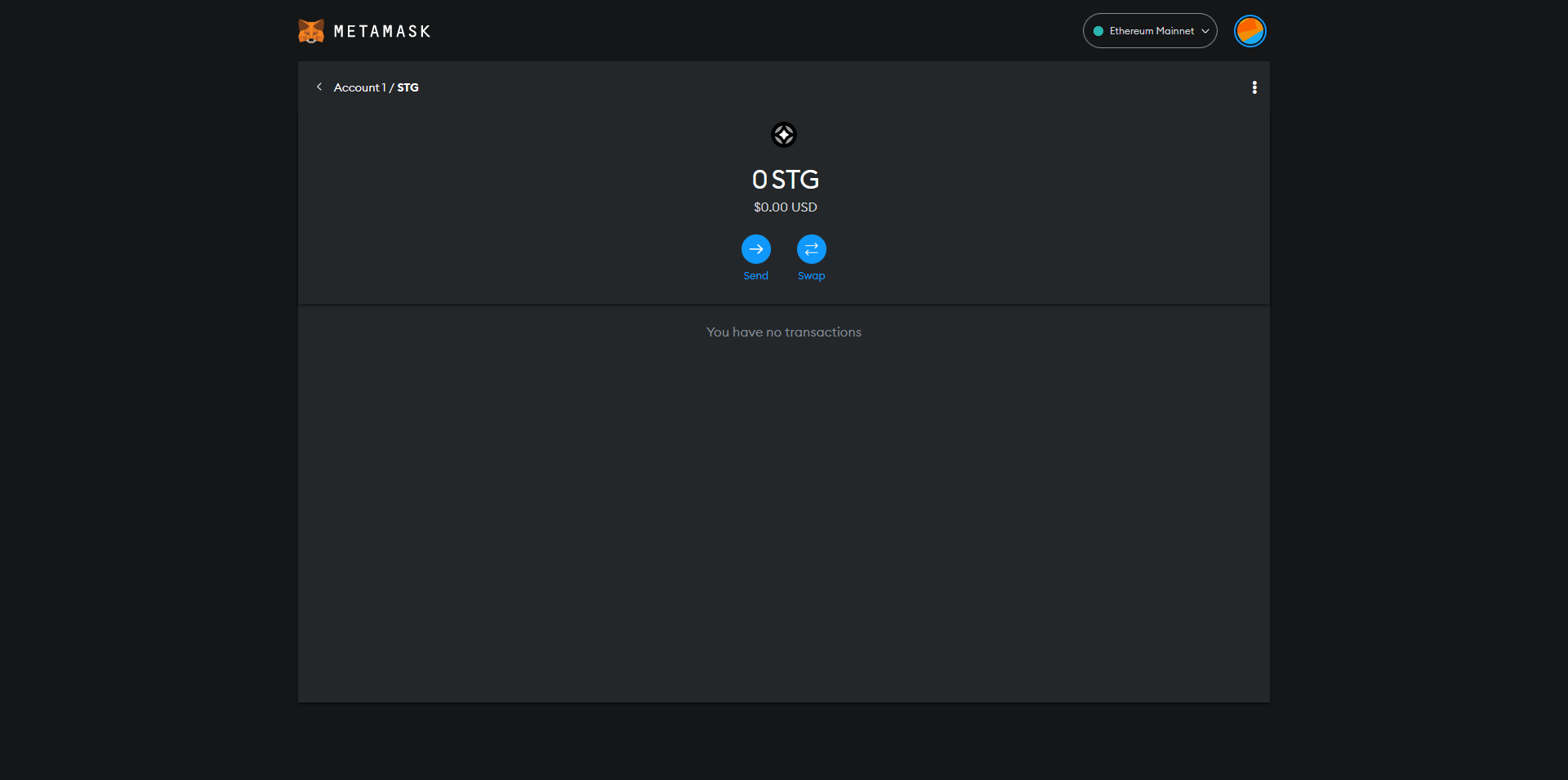Return to Account 1 via breadcrumb
Viewport: 1568px width, 780px height.
359,87
